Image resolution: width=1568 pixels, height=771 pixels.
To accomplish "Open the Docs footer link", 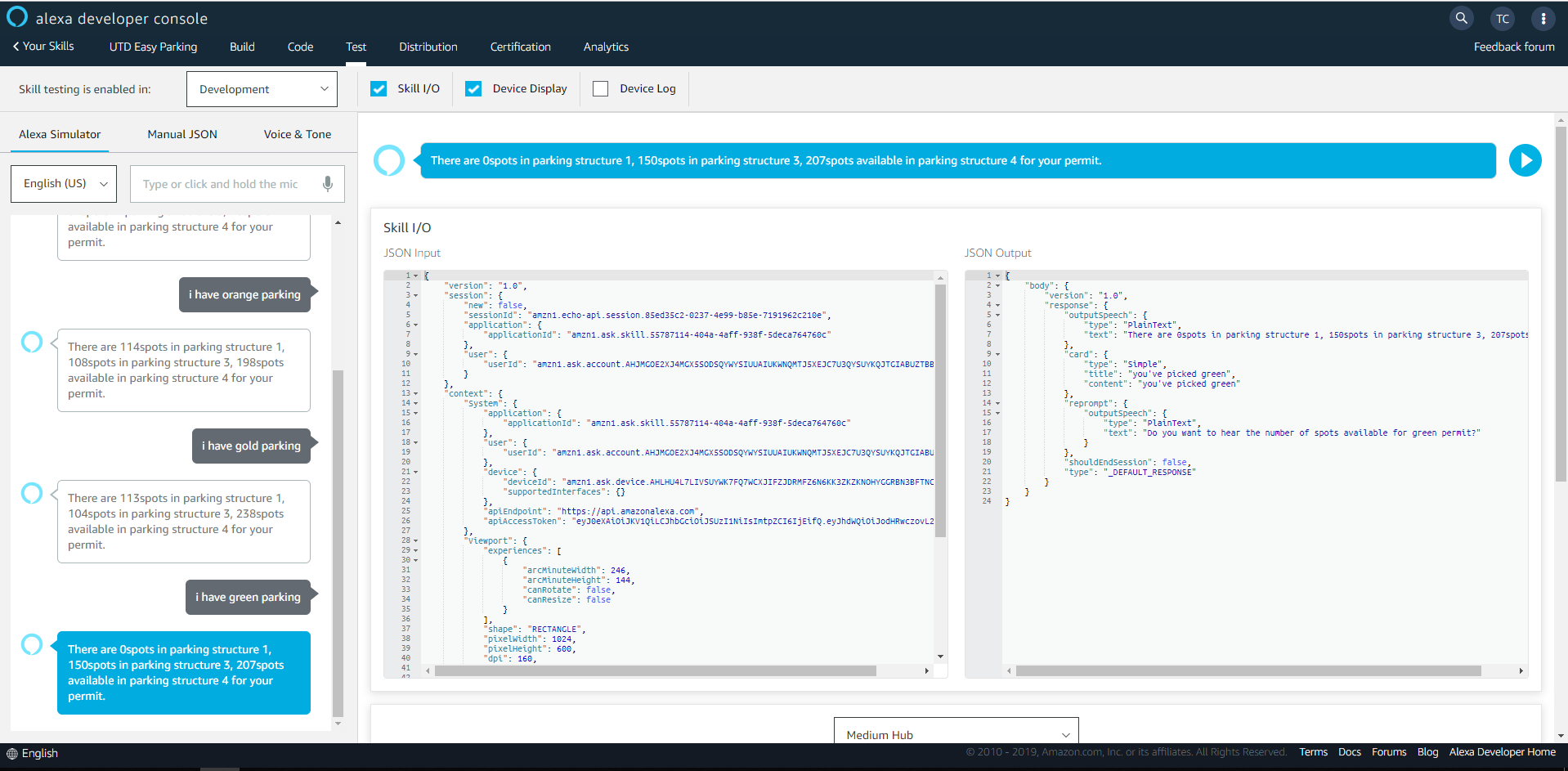I will click(x=1350, y=752).
